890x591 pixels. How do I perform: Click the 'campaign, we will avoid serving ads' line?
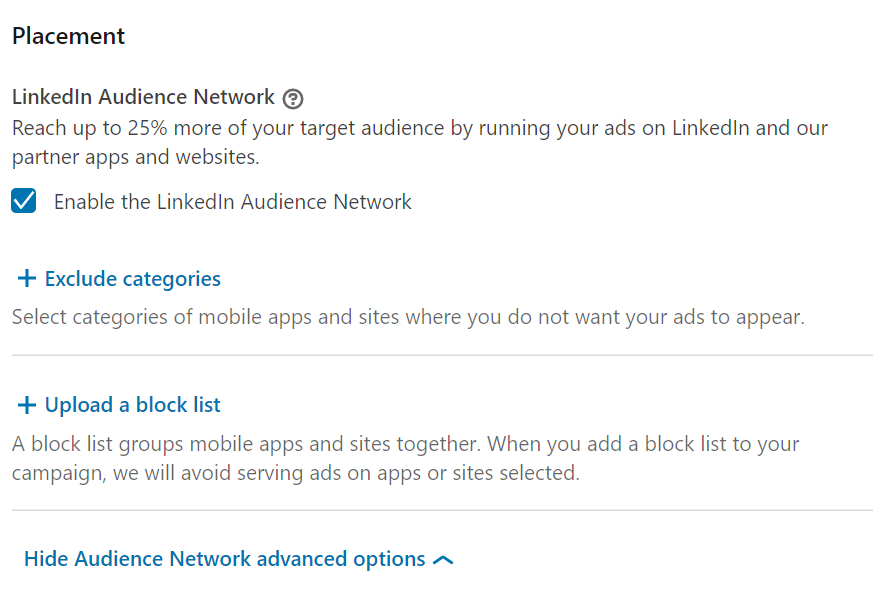(x=296, y=473)
